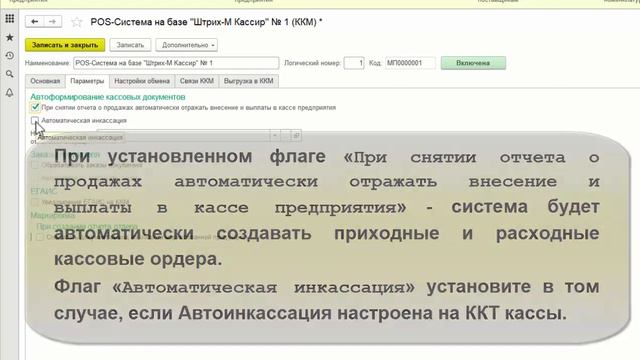Uncheck 'При снятии отчета о продажах' checkbox
The width and height of the screenshot is (640, 360).
[x=35, y=107]
